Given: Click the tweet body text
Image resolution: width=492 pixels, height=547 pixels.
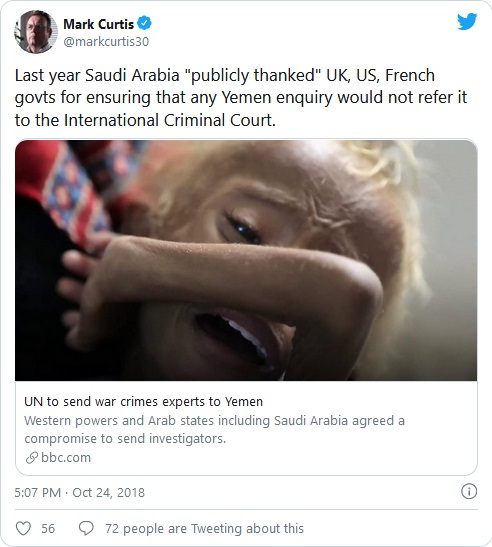Looking at the screenshot, I should (x=241, y=98).
